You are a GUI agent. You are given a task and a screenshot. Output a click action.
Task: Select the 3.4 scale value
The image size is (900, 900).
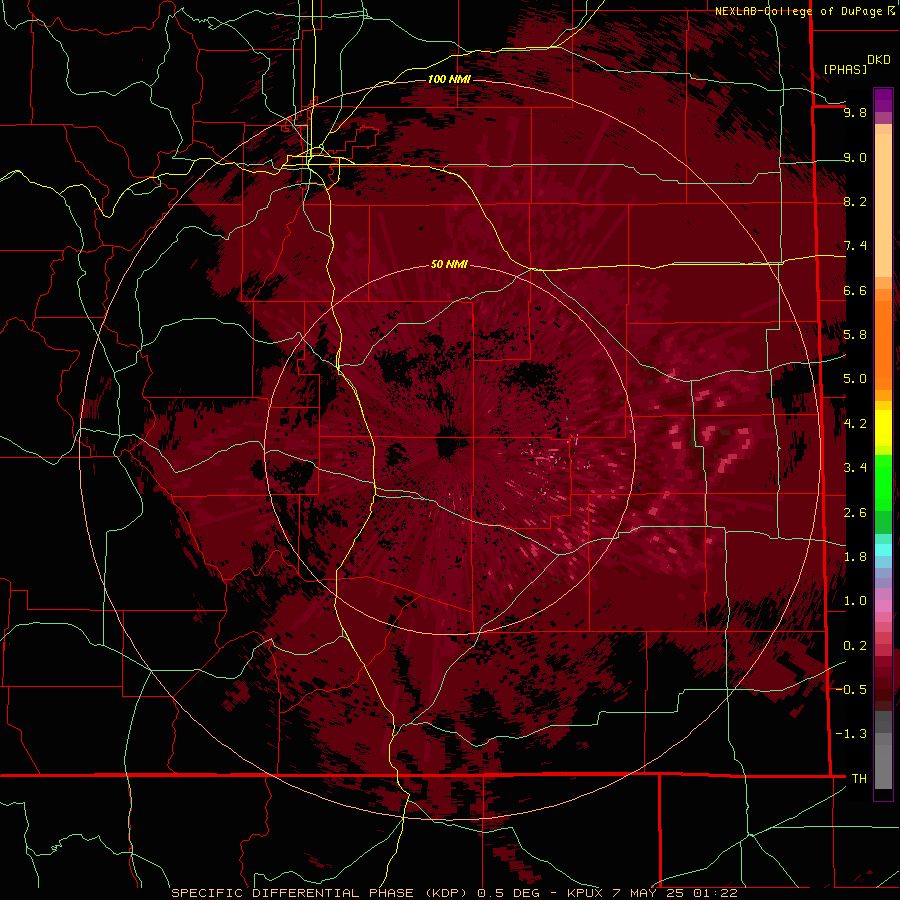(855, 468)
